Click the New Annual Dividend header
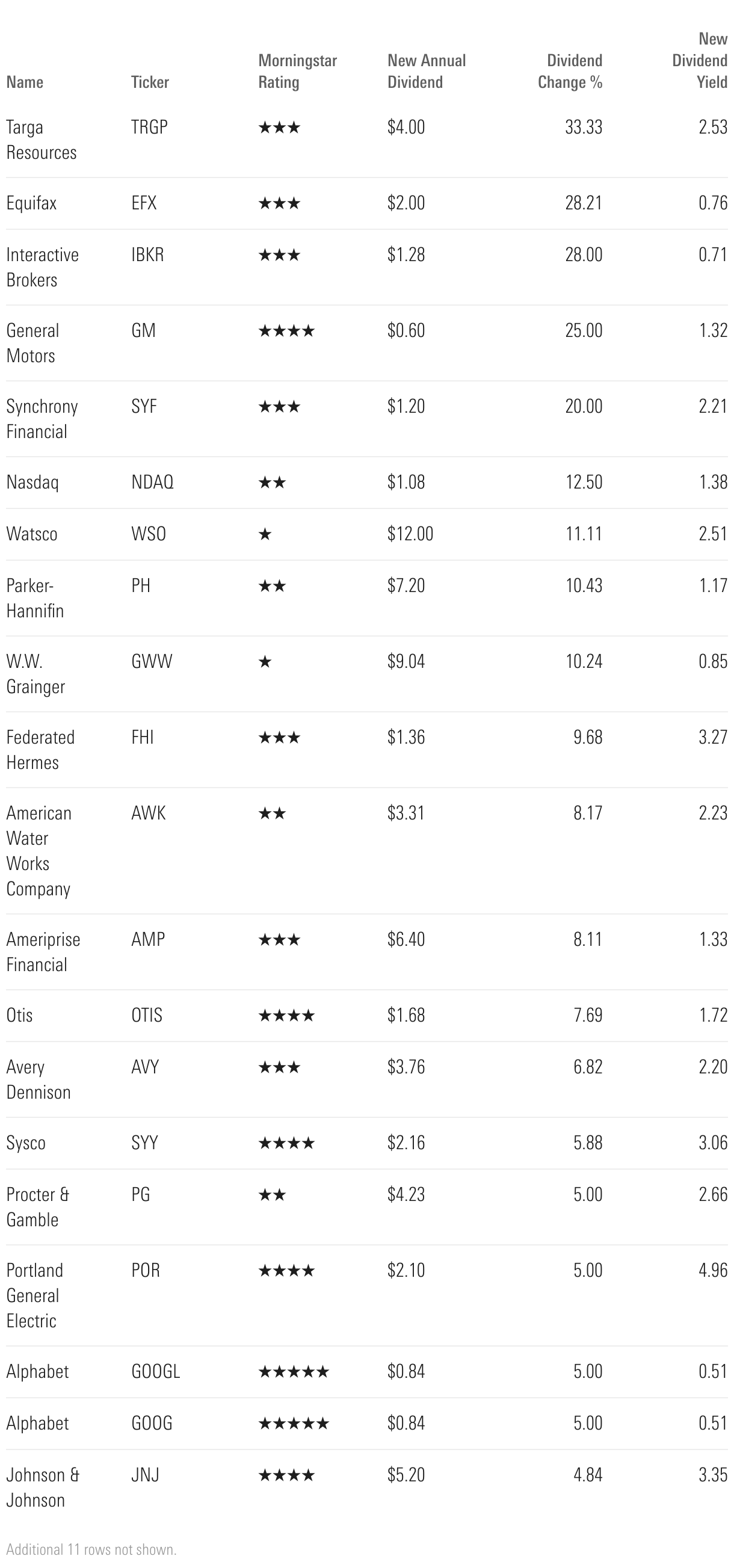Screen dimensions: 734x1568 pos(427,71)
